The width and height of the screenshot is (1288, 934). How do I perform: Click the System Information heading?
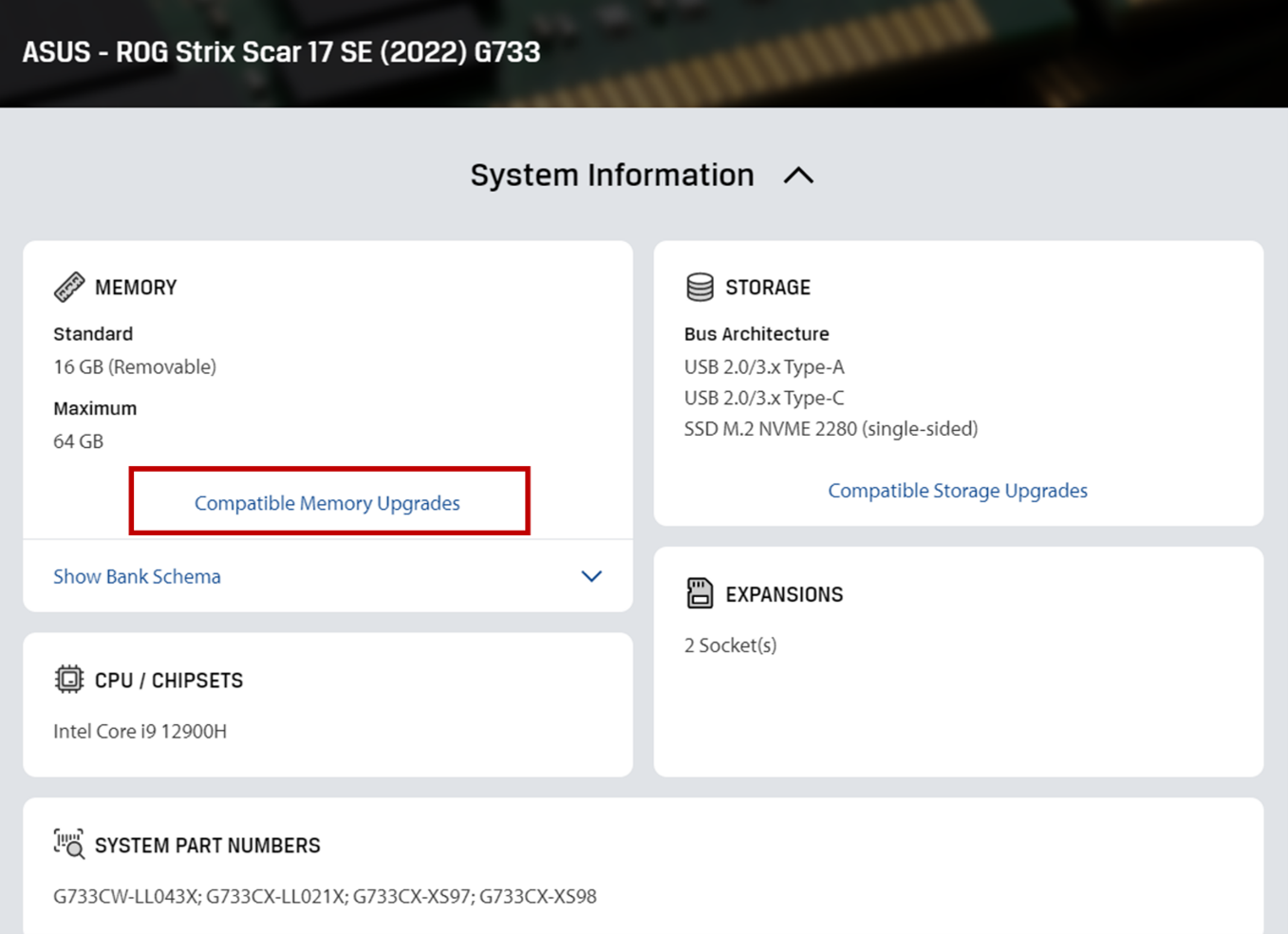(612, 176)
